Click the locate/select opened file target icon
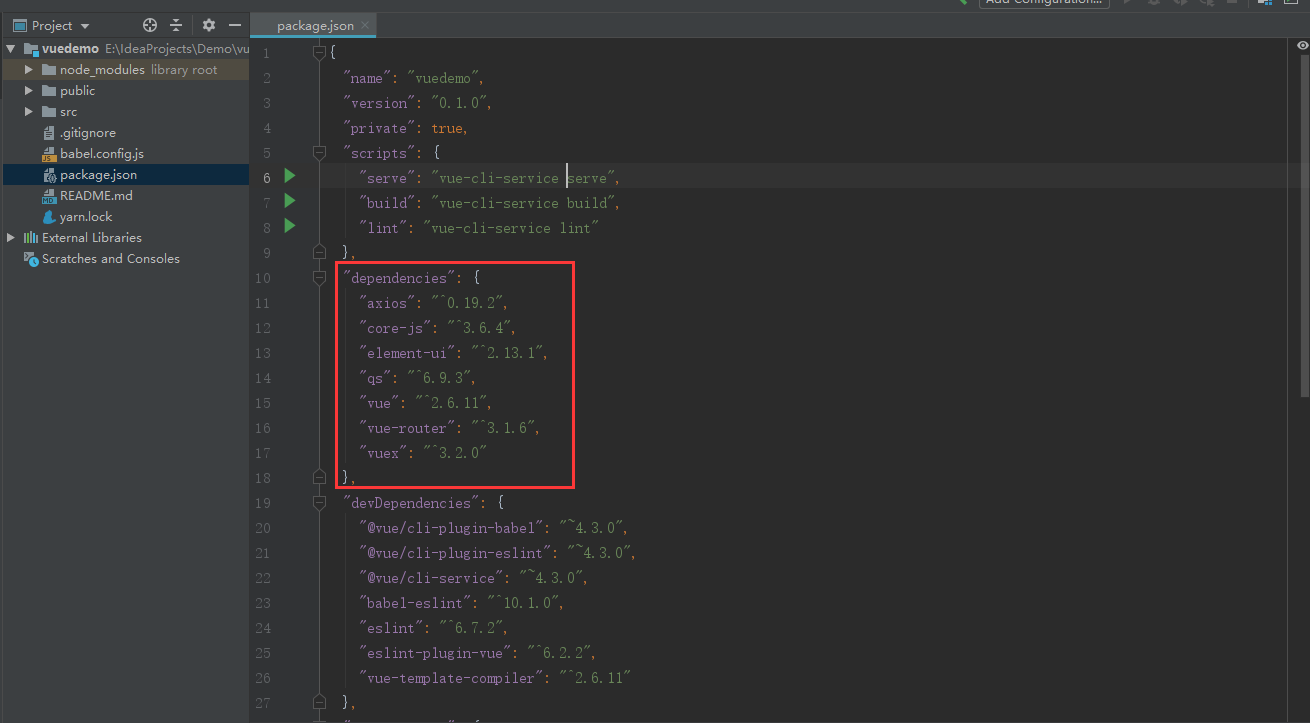The image size is (1310, 723). (x=150, y=25)
